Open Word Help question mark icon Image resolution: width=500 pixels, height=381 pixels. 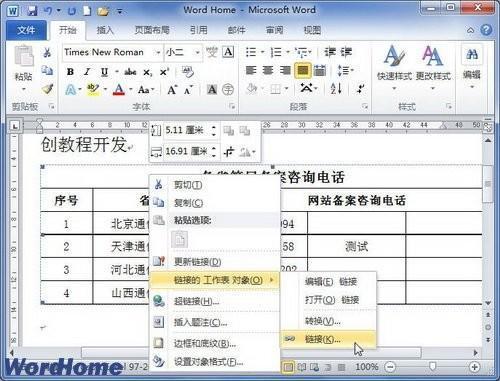tap(486, 30)
